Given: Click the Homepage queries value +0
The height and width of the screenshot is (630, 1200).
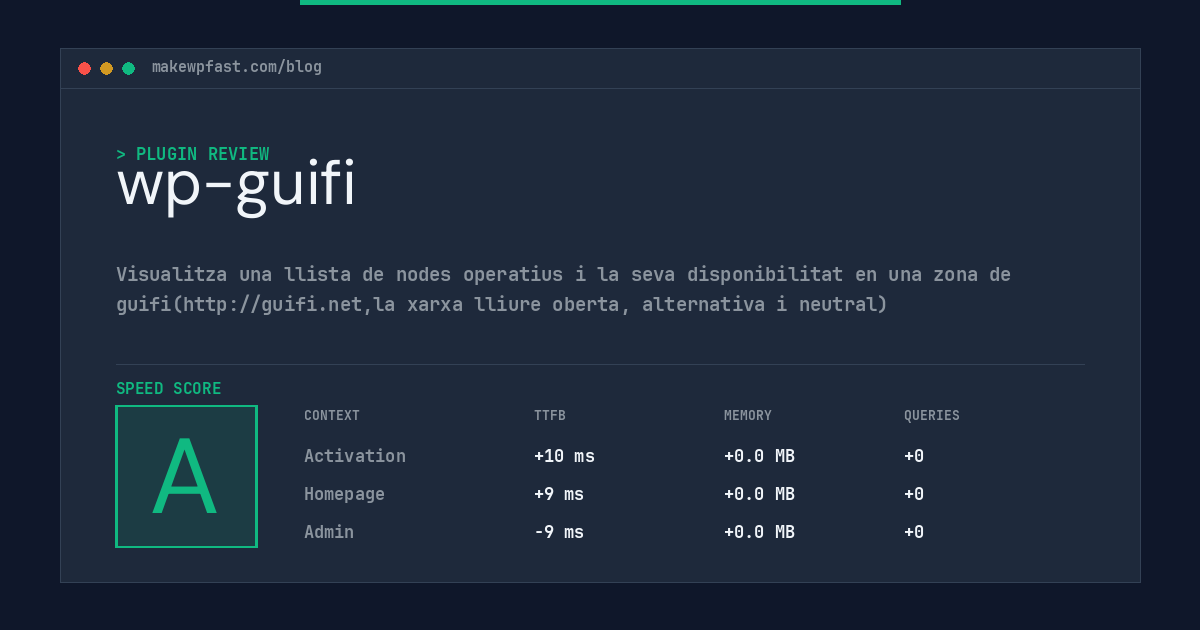Looking at the screenshot, I should (x=914, y=494).
